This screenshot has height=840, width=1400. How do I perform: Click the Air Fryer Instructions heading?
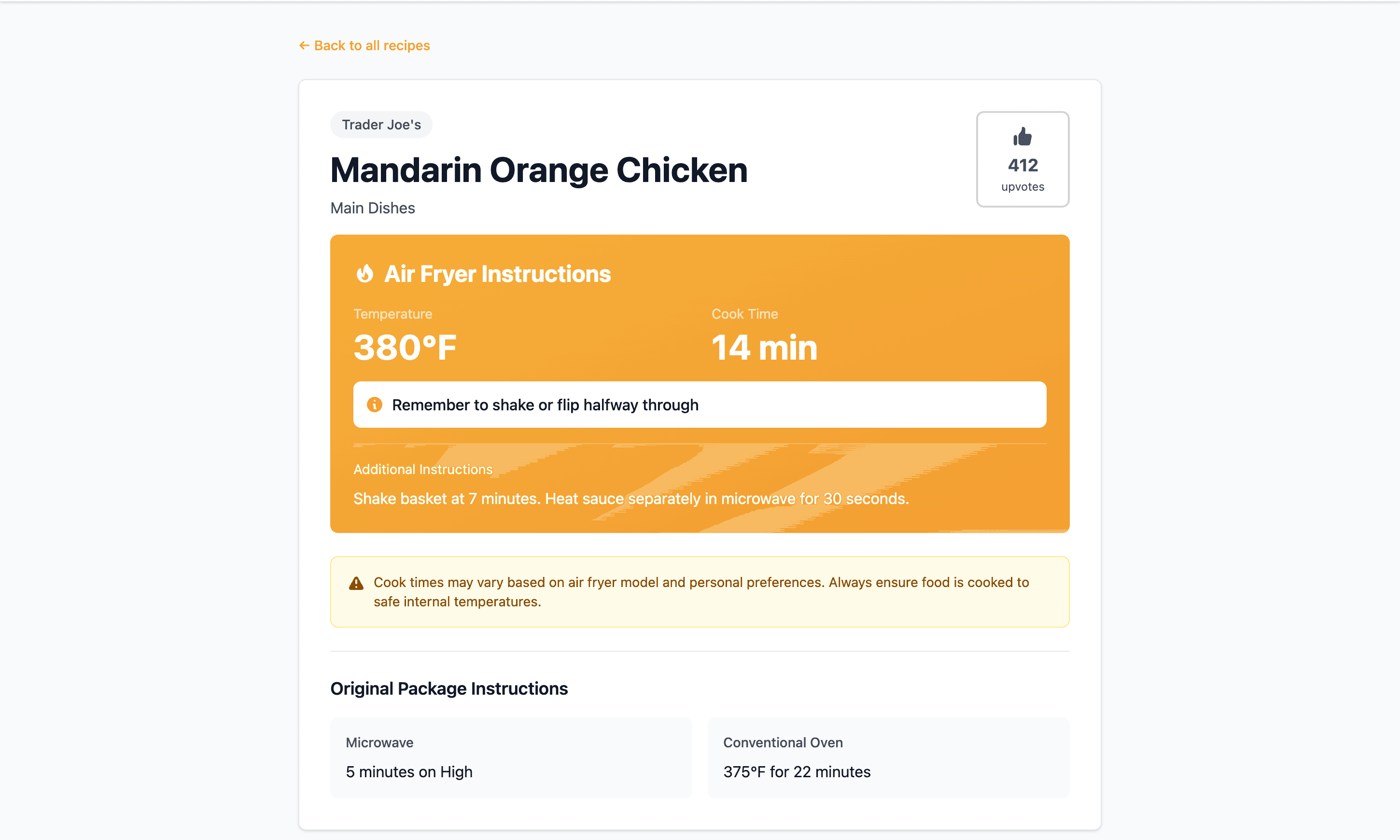click(x=497, y=273)
